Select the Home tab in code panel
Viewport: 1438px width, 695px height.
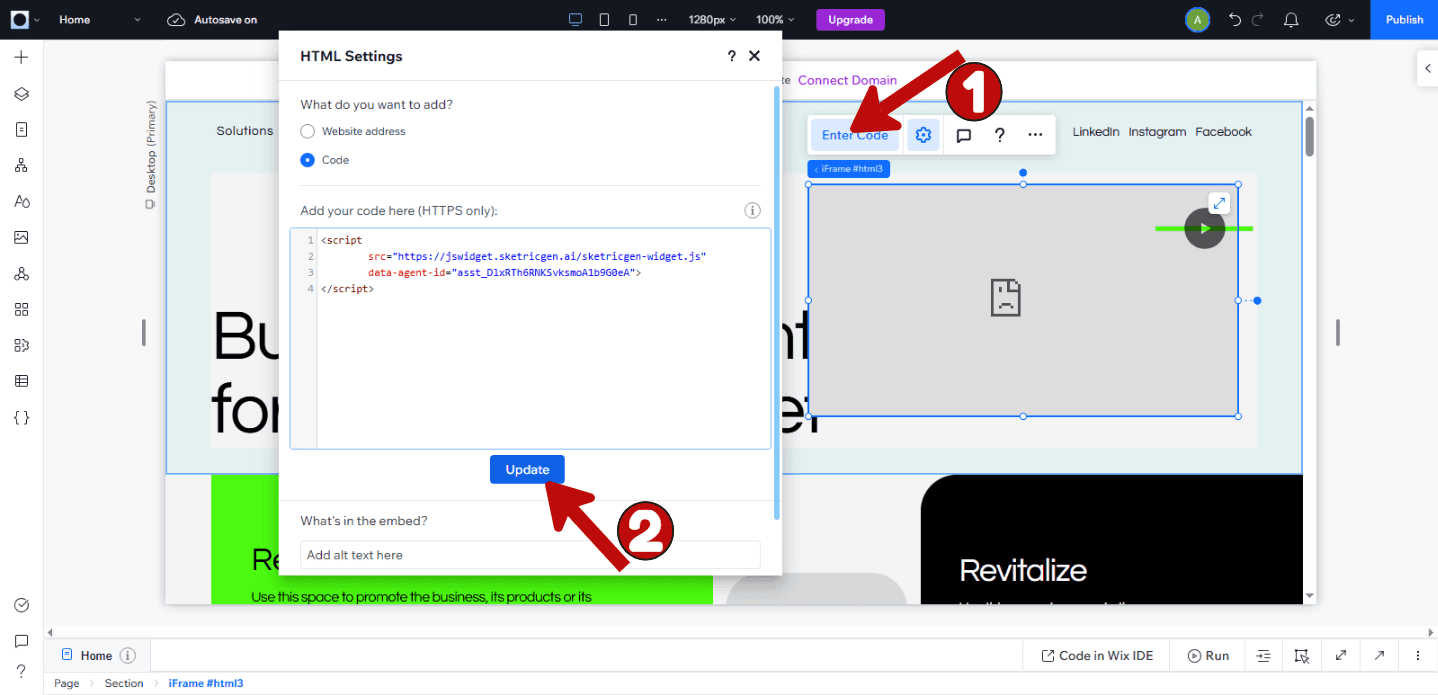[97, 656]
